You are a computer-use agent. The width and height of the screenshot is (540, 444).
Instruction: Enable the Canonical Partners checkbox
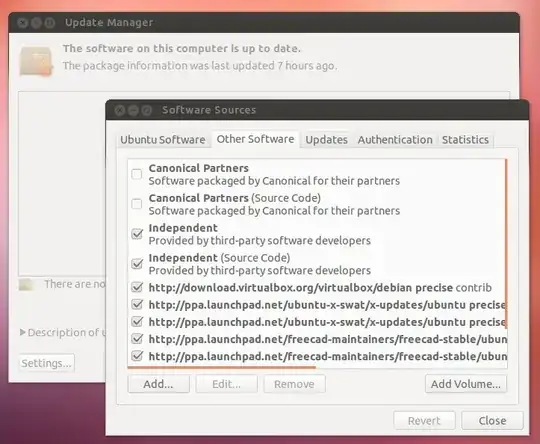[x=137, y=174]
